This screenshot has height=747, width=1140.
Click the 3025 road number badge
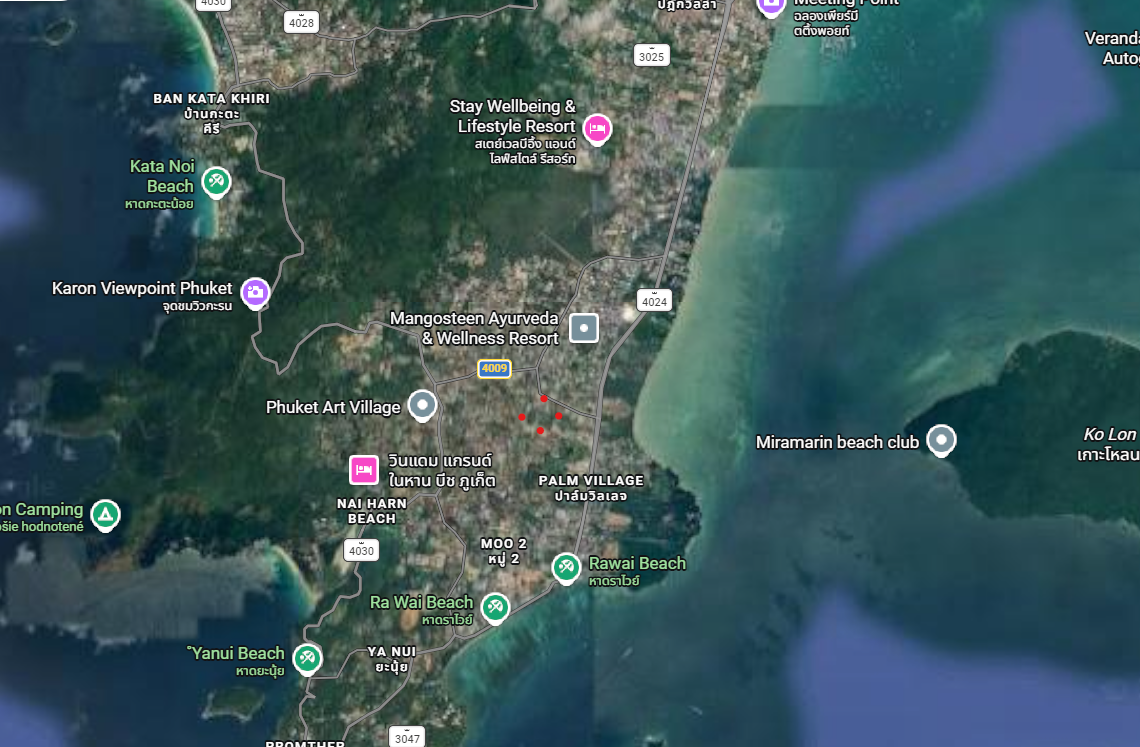coord(651,55)
